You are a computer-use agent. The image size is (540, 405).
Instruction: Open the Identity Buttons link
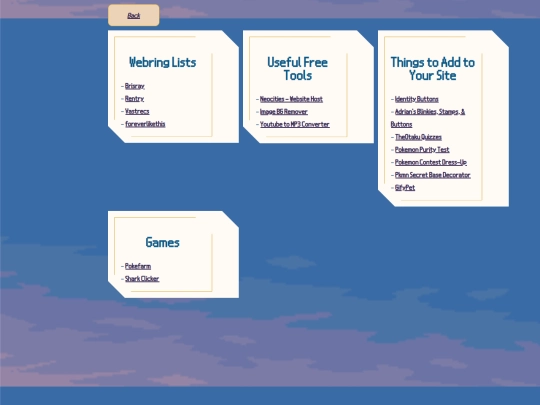click(417, 99)
